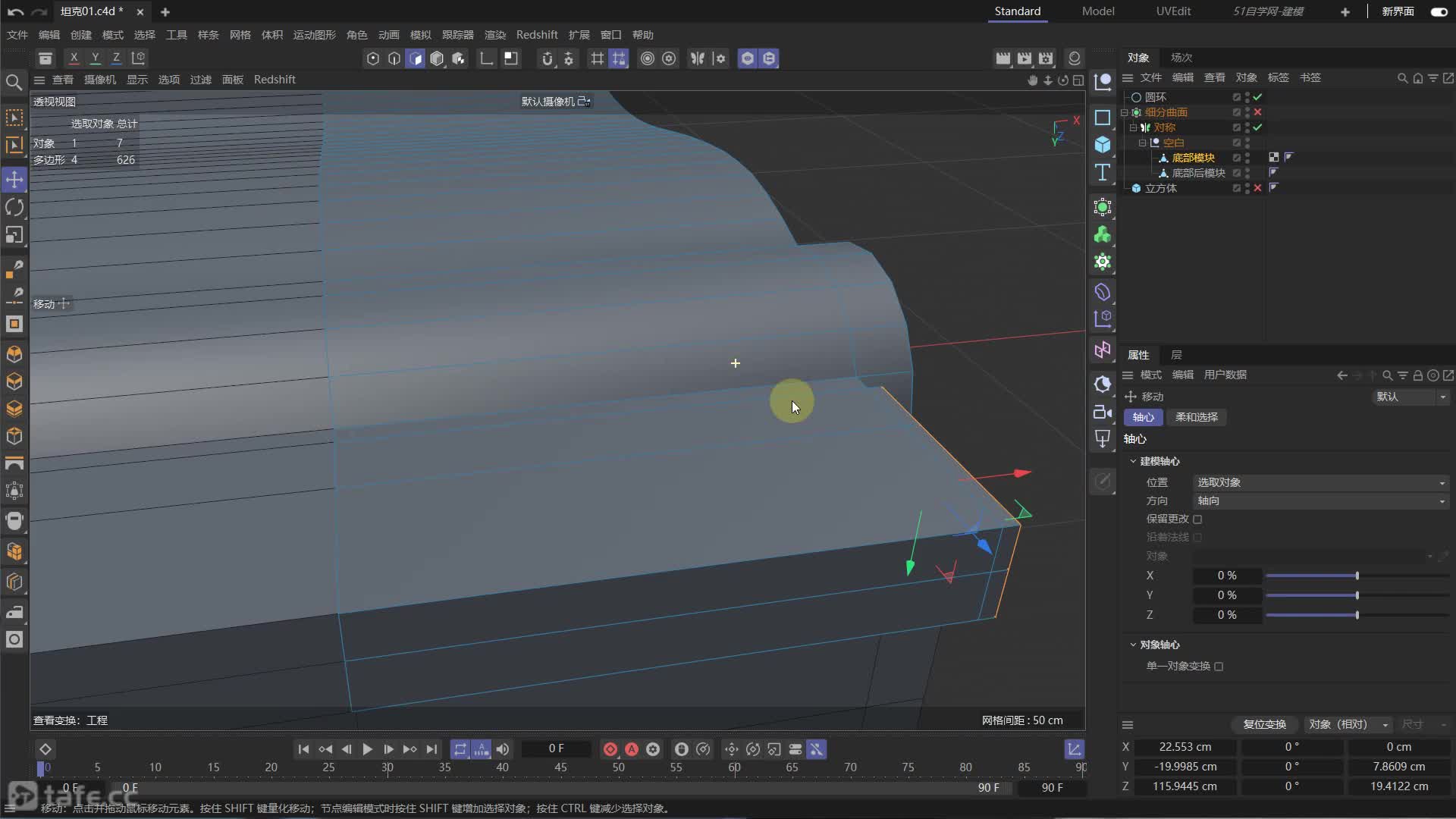This screenshot has height=819, width=1456.
Task: Adjust the X axis percentage slider
Action: pyautogui.click(x=1357, y=576)
